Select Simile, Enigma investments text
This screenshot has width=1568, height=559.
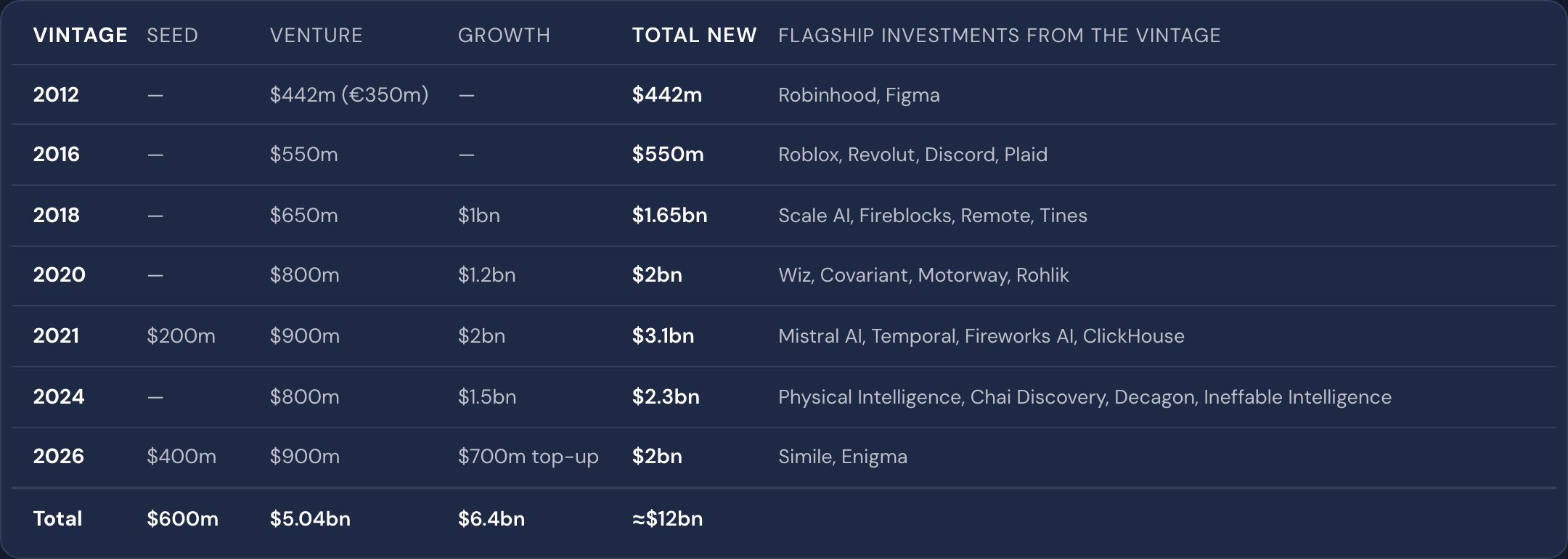tap(842, 457)
